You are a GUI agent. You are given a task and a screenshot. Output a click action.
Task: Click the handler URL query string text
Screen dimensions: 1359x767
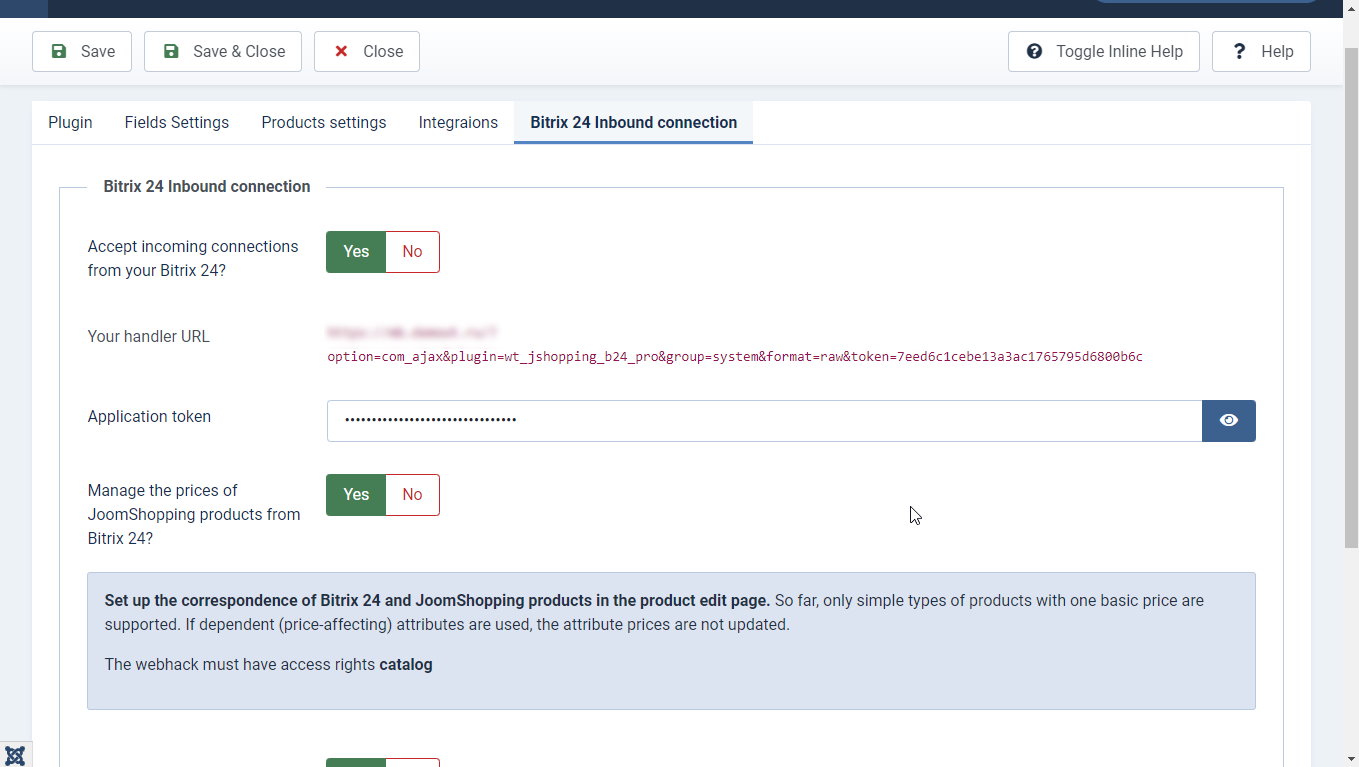734,357
